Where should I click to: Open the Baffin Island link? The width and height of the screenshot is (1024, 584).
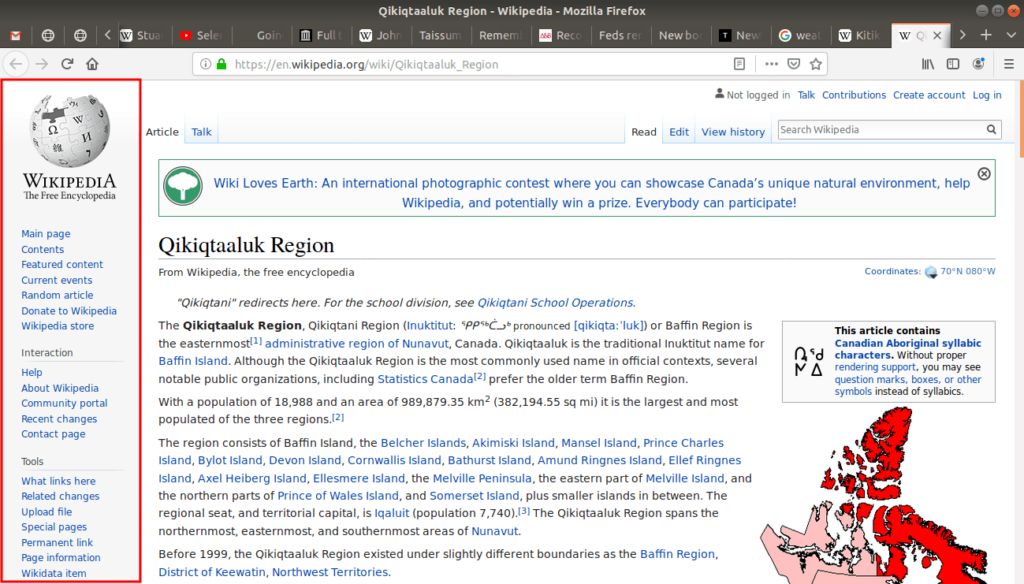193,361
